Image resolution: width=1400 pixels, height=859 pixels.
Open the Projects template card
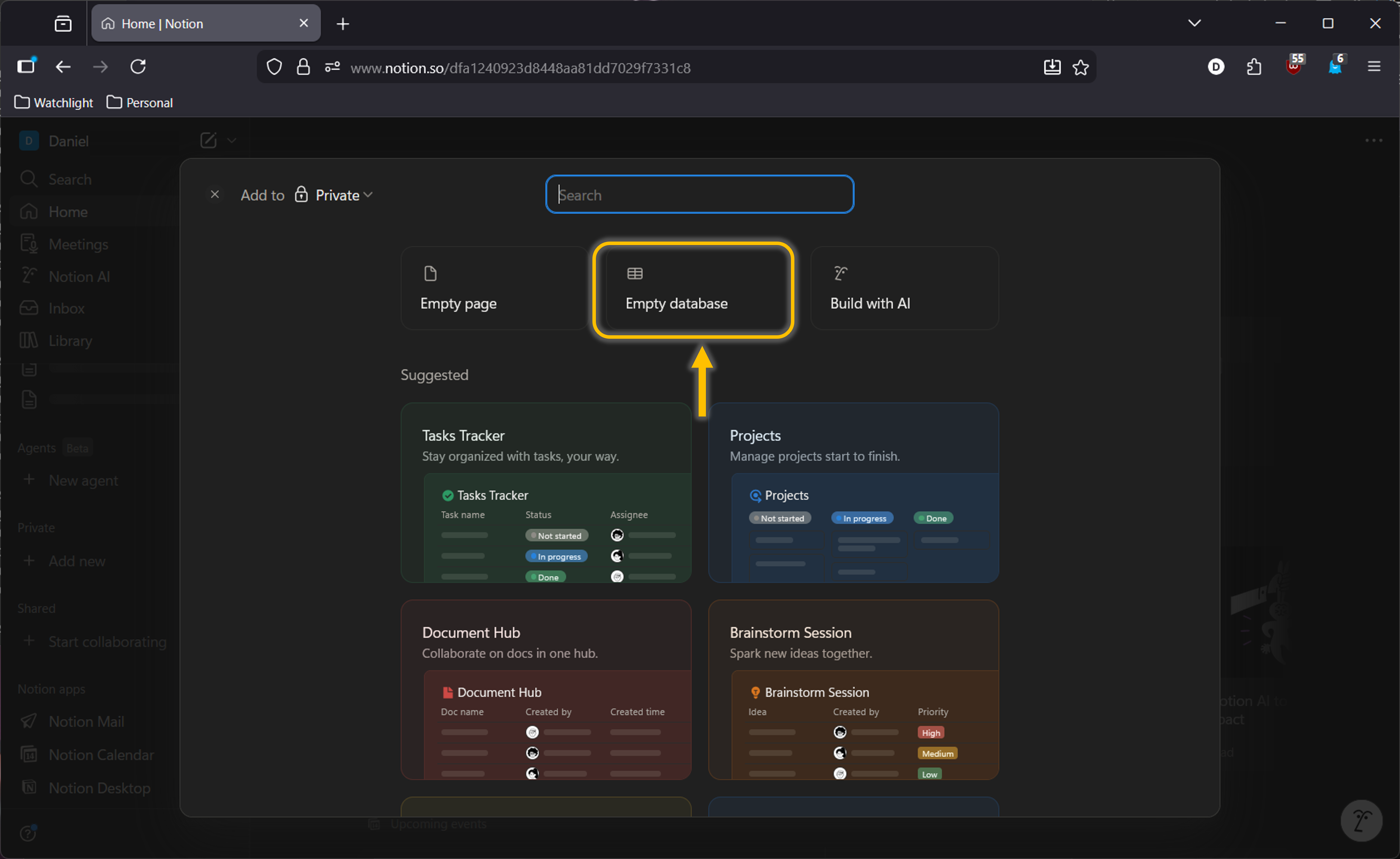click(x=853, y=492)
